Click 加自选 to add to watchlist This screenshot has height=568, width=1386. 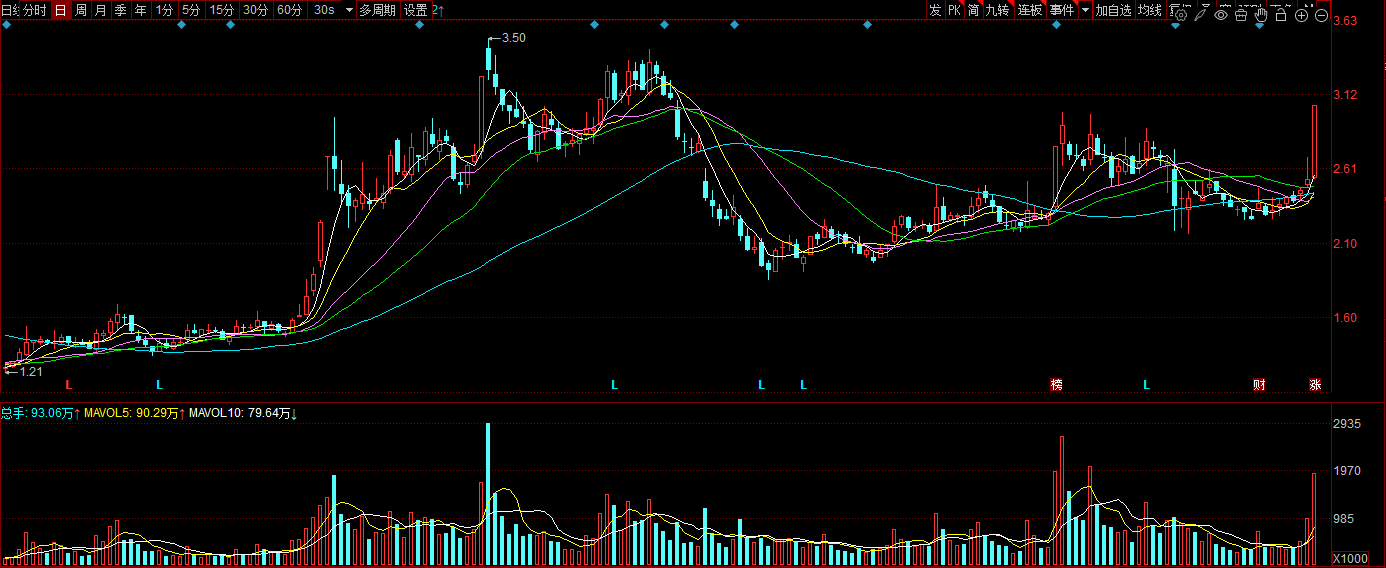1113,10
